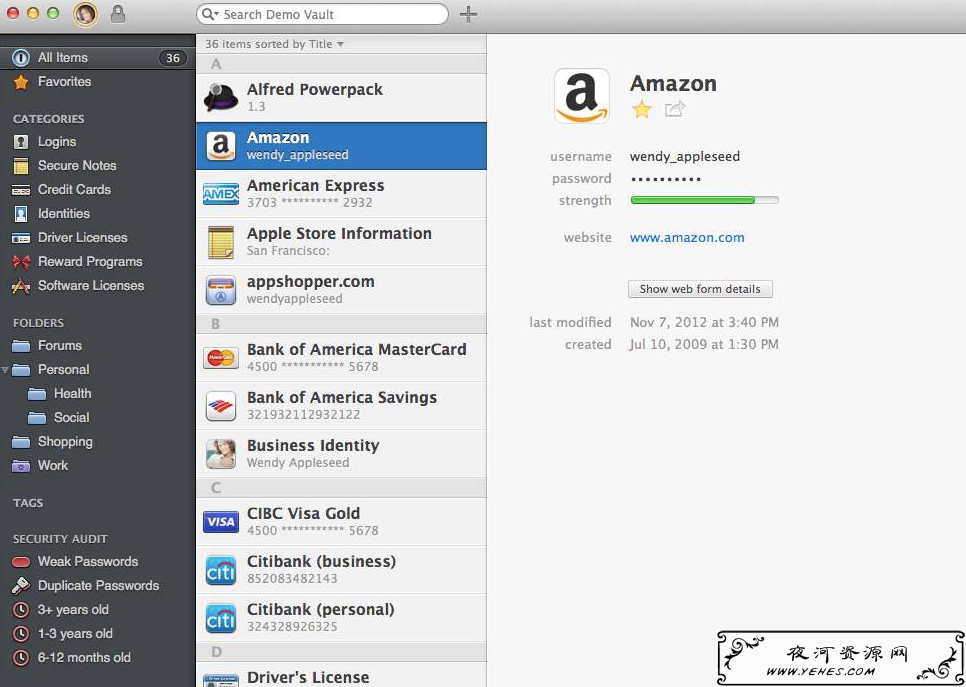Click Show web form details button
Screen dimensions: 966x687
point(700,289)
